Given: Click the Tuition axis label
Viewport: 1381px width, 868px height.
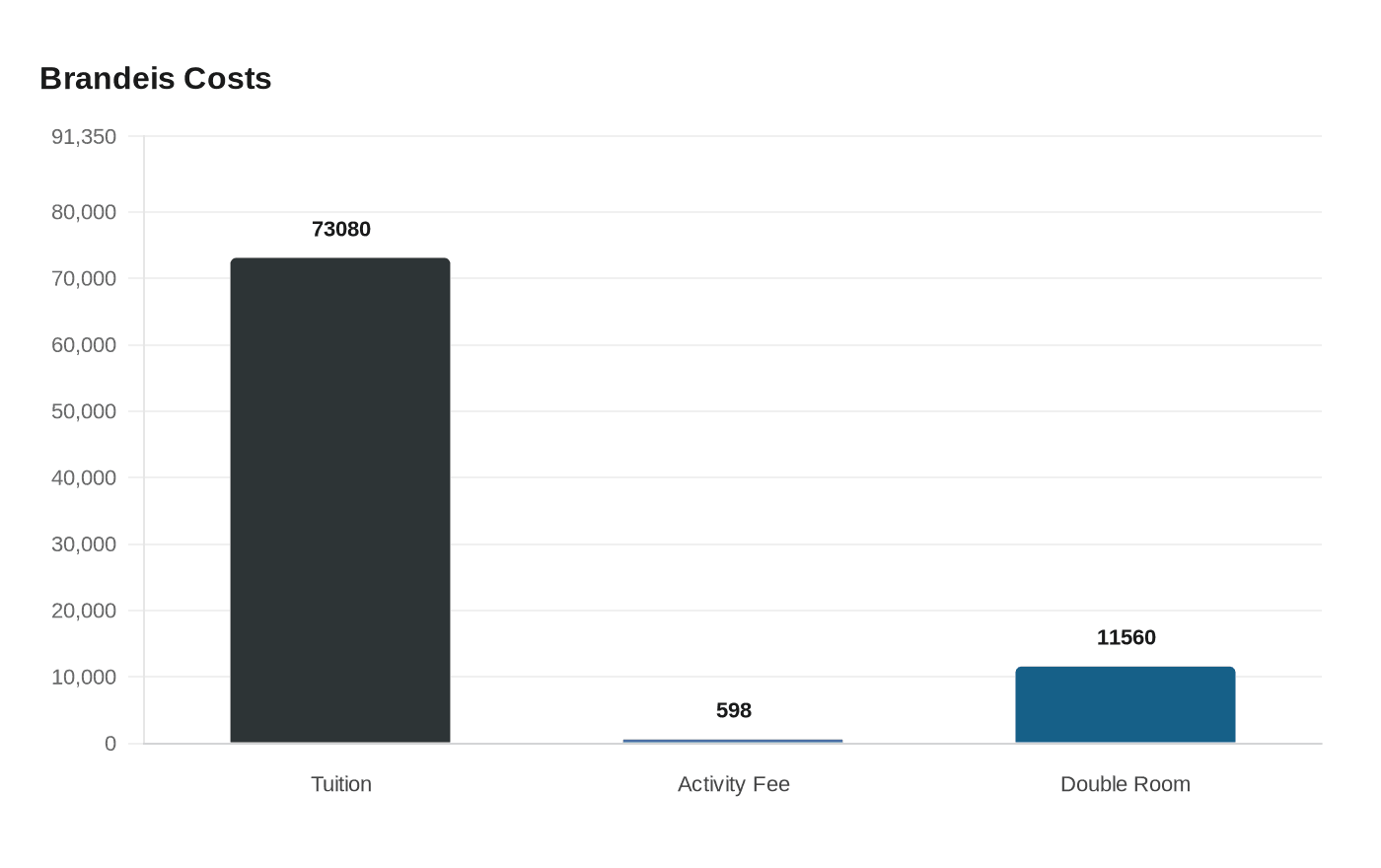Looking at the screenshot, I should click(x=341, y=784).
